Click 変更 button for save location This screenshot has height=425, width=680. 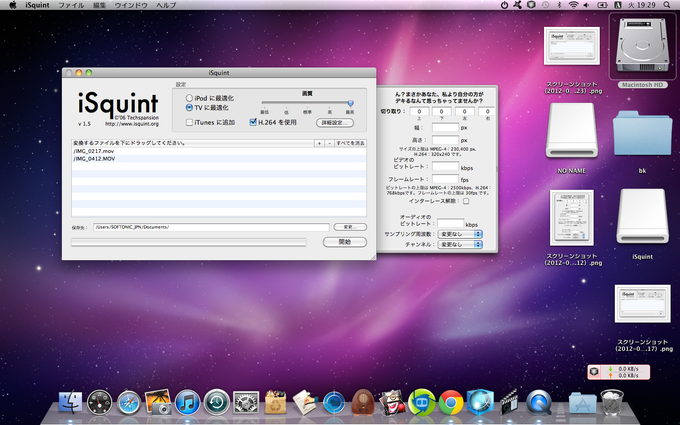[350, 227]
